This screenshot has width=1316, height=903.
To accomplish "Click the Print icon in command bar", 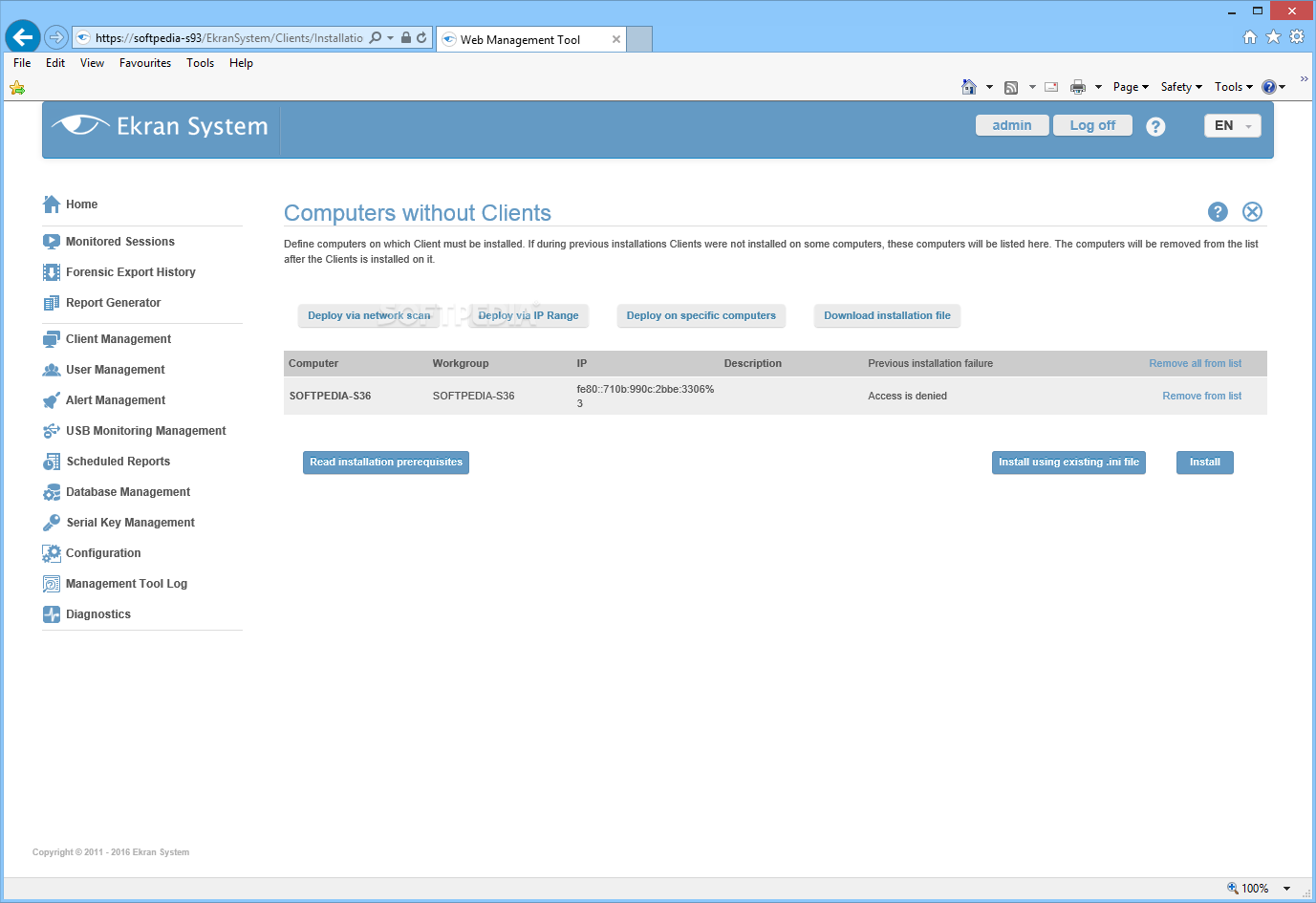I will pyautogui.click(x=1078, y=87).
